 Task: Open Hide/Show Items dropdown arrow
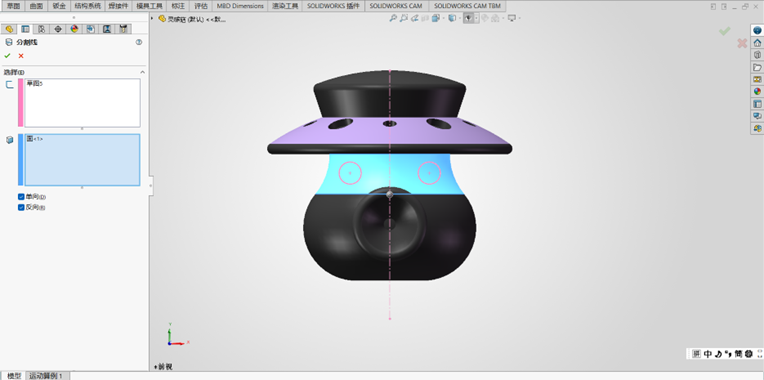coord(476,19)
